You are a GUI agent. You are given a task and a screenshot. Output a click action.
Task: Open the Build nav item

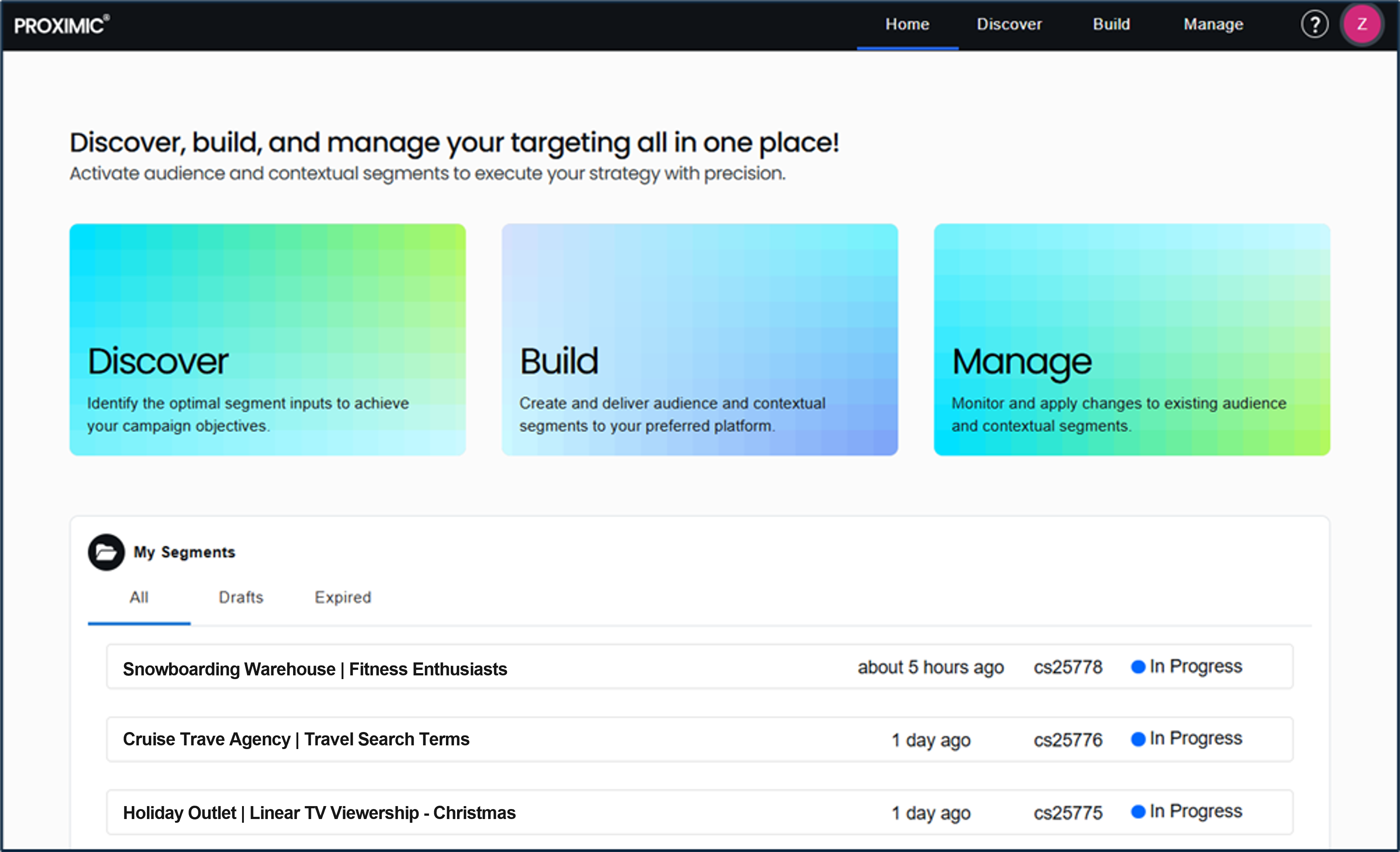coord(1111,24)
